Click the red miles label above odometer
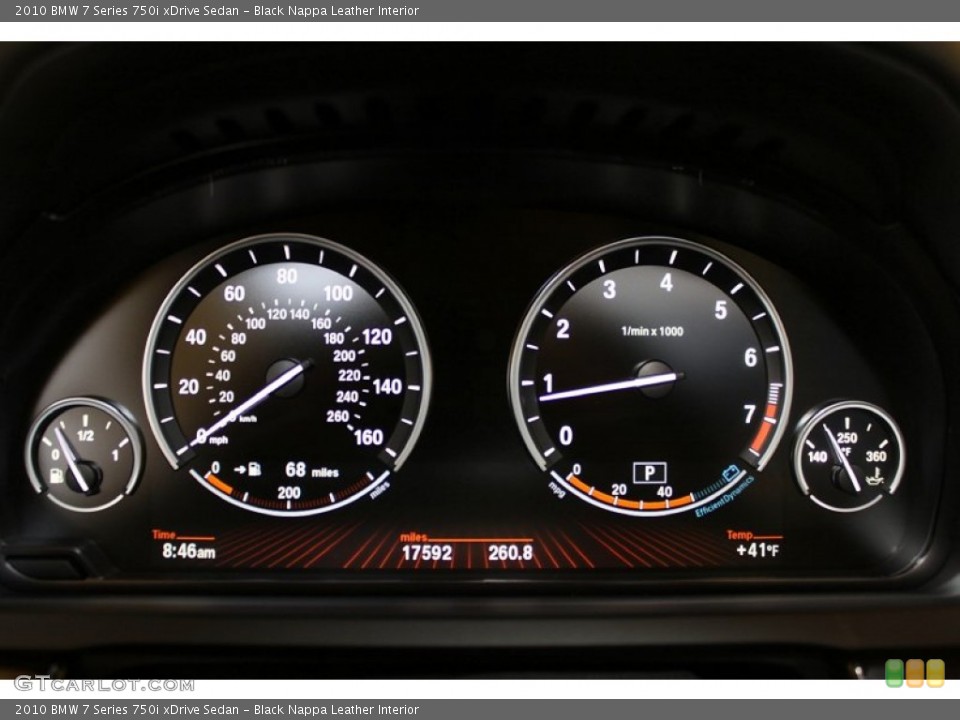This screenshot has height=720, width=960. pyautogui.click(x=413, y=537)
